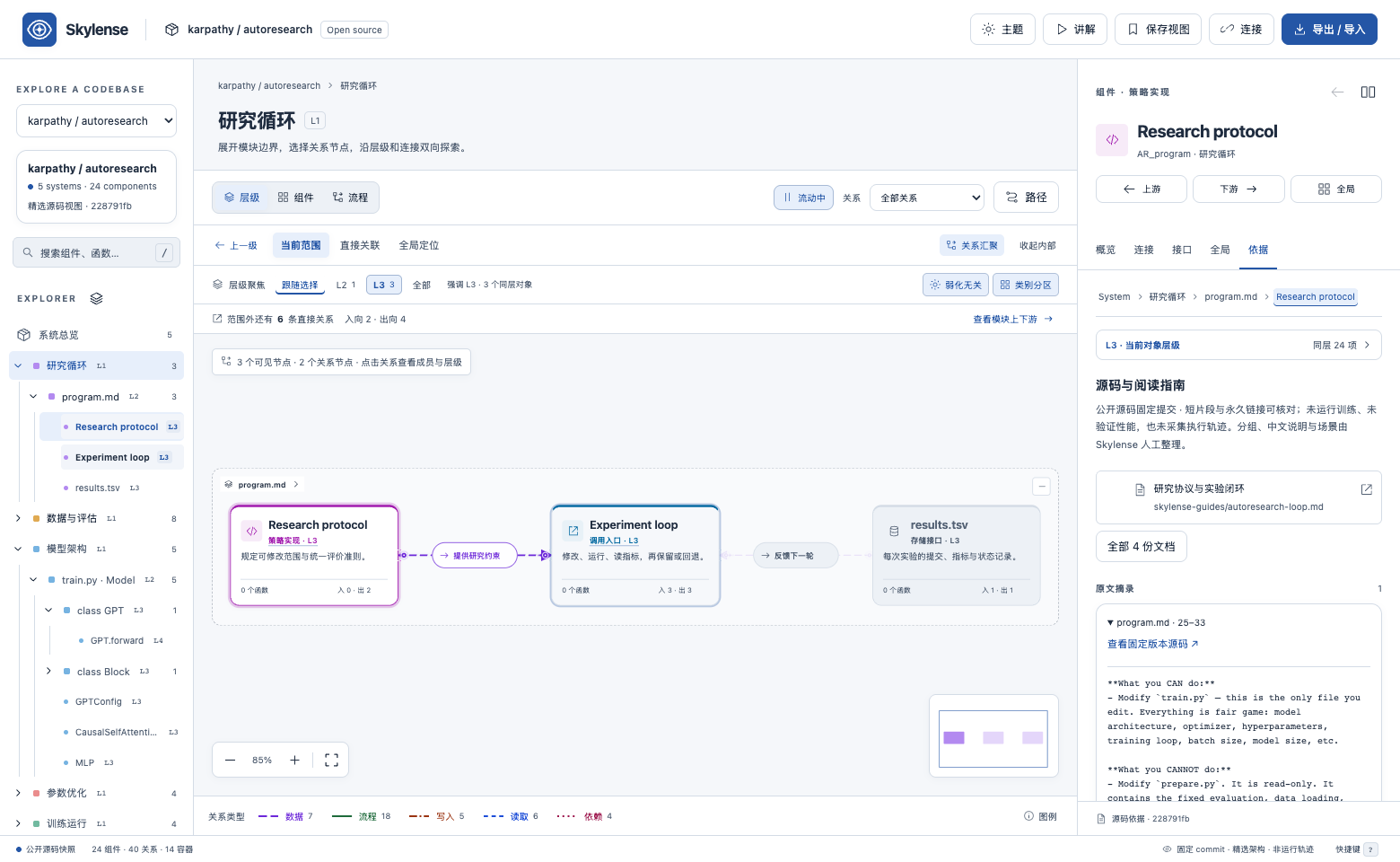Switch to the 接口 tab
1400x862 pixels.
point(1182,250)
